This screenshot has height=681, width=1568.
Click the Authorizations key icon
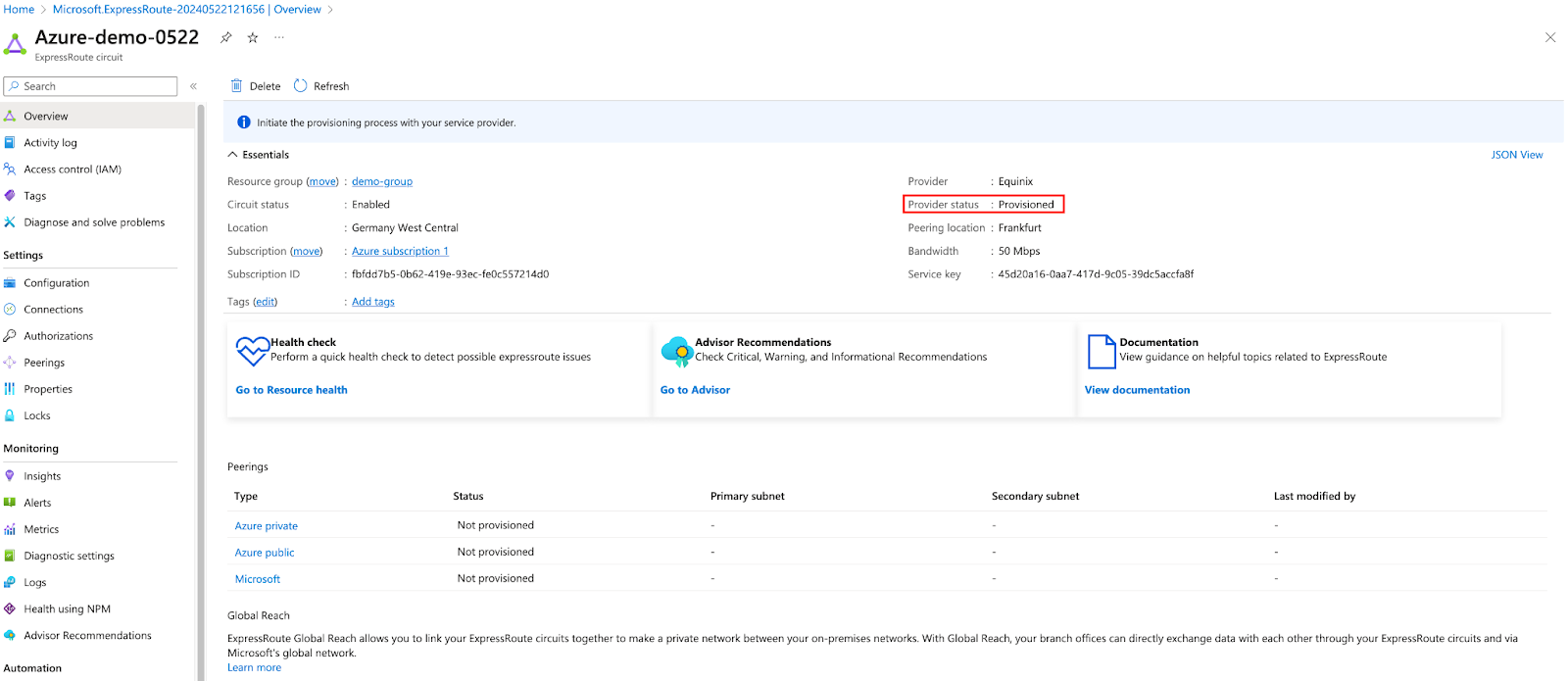[10, 335]
